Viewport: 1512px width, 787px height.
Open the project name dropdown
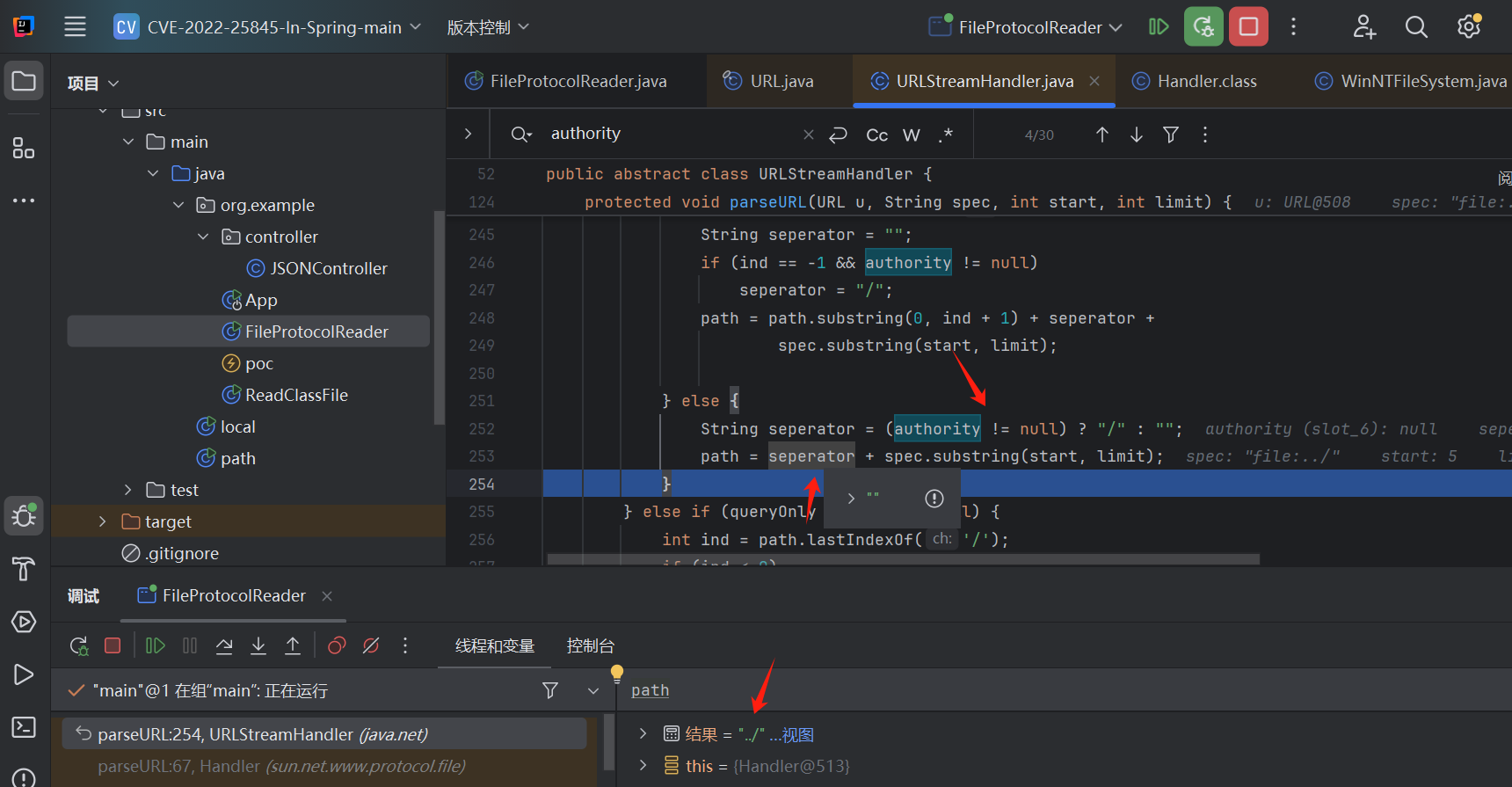pos(268,27)
